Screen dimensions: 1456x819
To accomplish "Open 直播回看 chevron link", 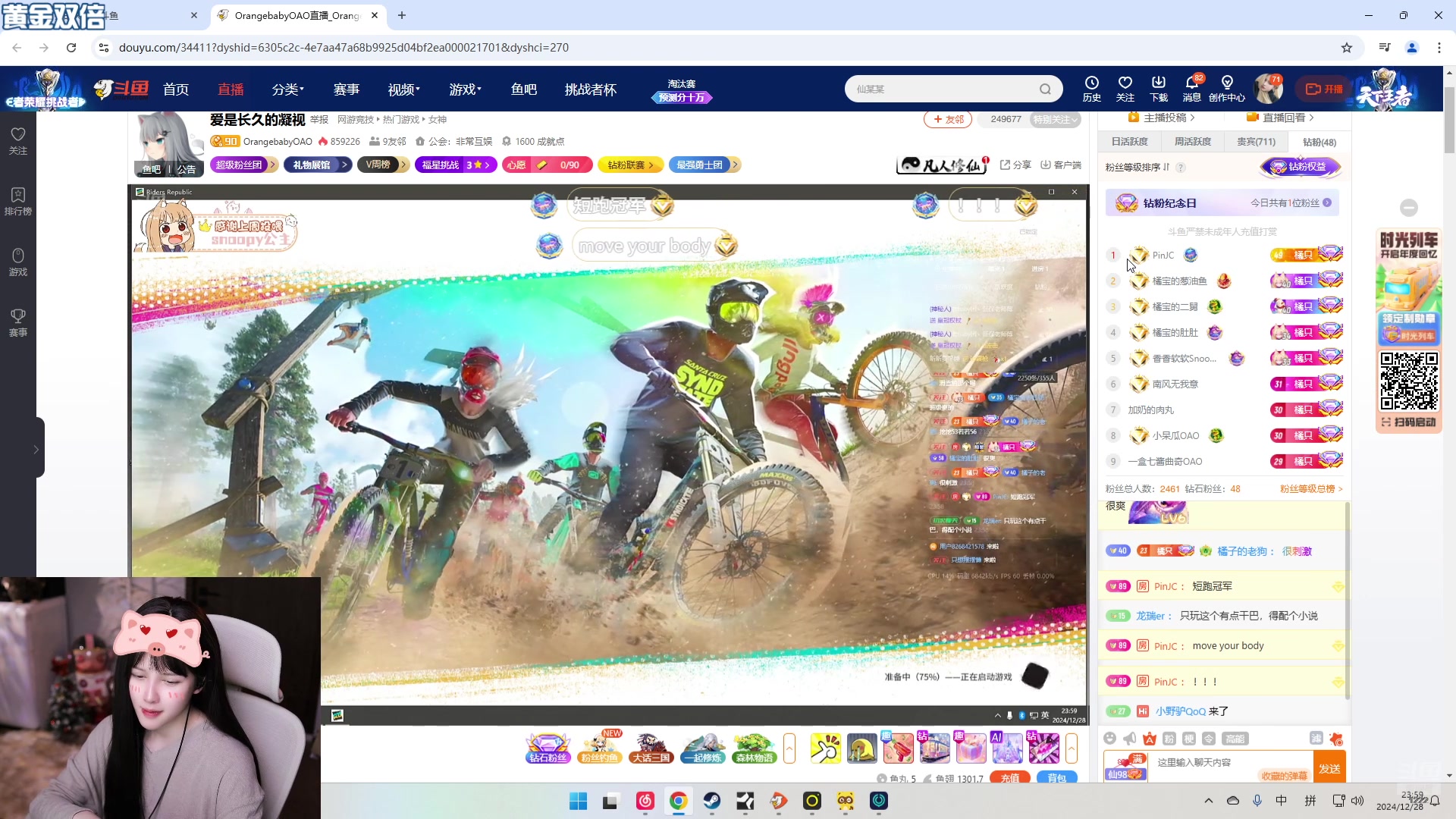I will (x=1281, y=118).
